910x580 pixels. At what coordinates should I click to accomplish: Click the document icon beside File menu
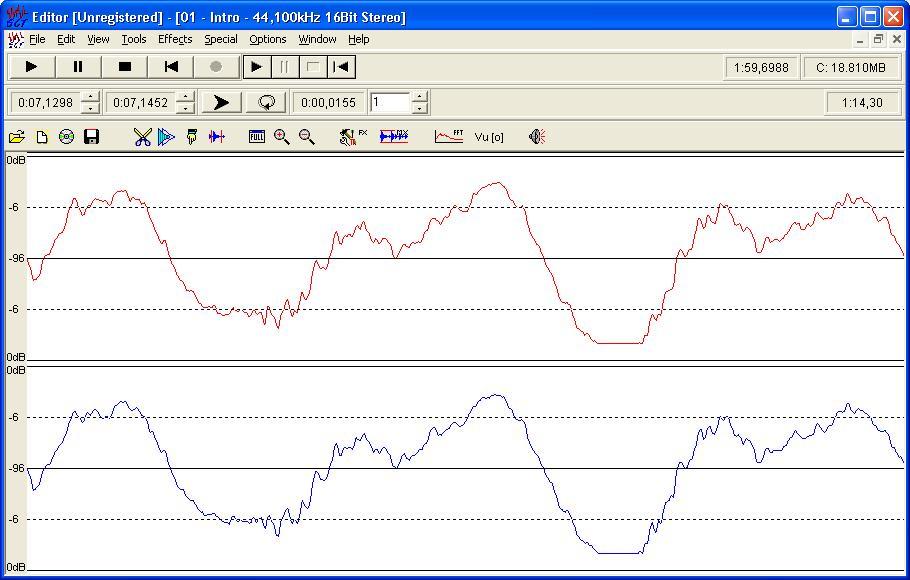[x=16, y=39]
